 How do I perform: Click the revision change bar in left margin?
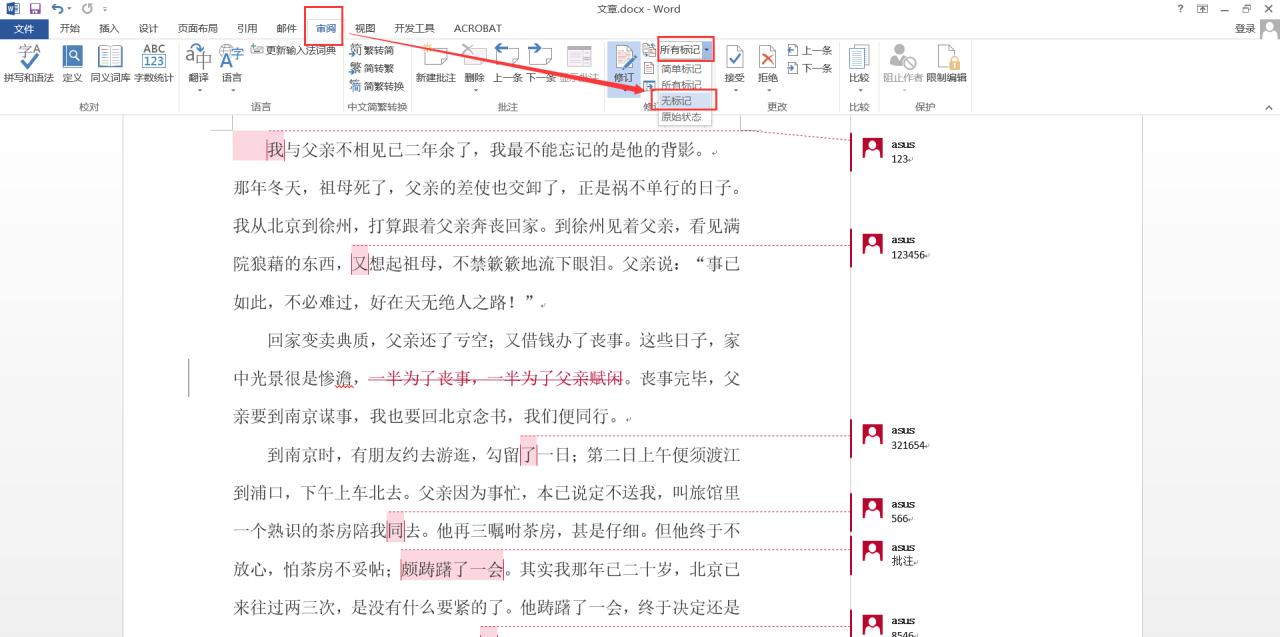pyautogui.click(x=189, y=378)
